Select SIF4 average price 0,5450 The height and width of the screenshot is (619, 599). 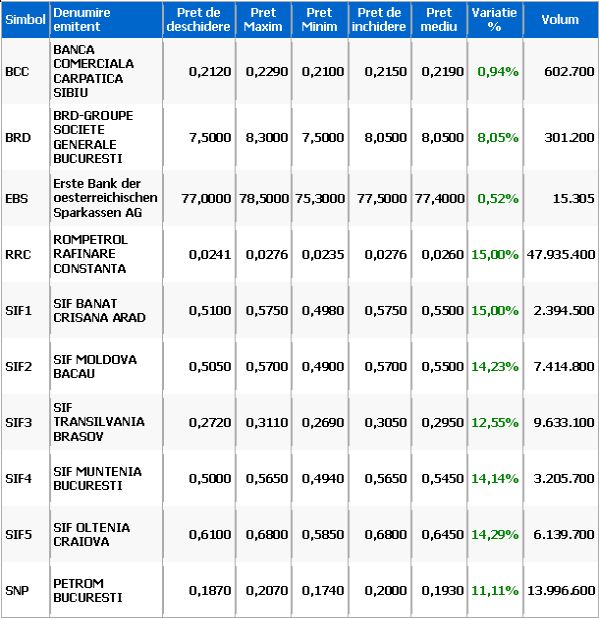442,479
